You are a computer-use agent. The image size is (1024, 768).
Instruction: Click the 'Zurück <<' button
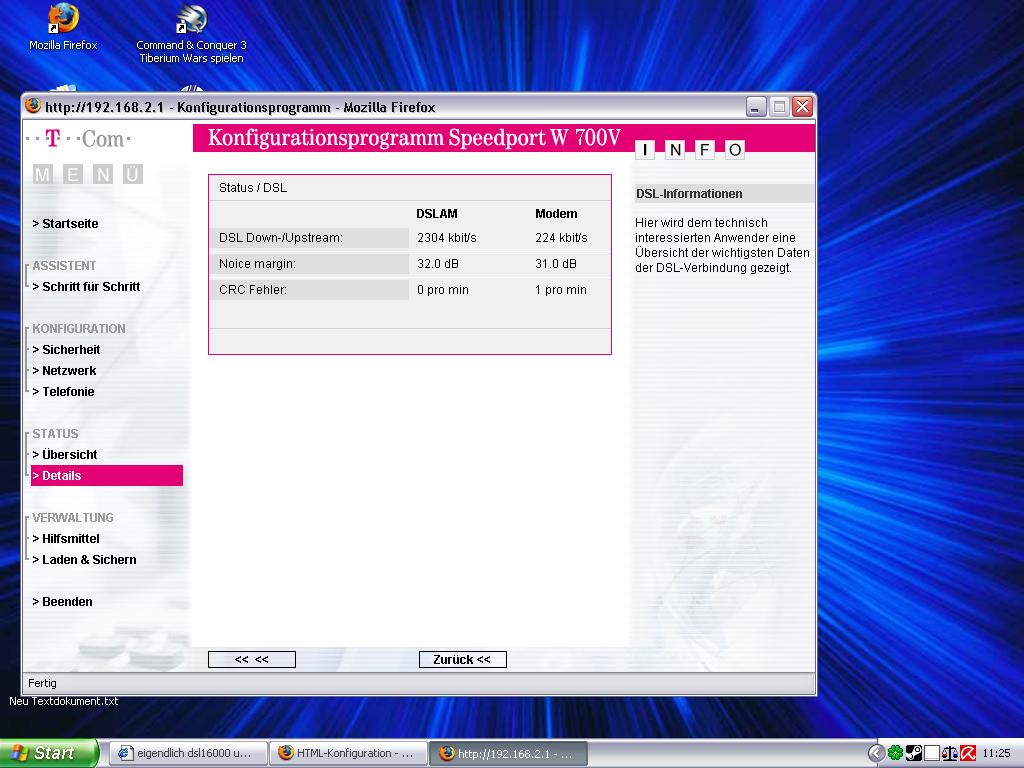tap(462, 660)
